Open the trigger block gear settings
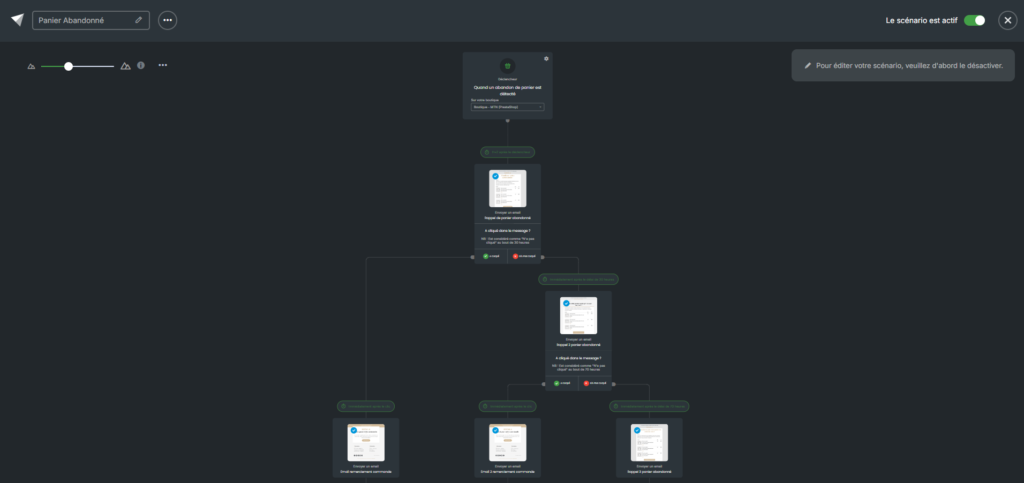Viewport: 1024px width, 483px height. 546,59
